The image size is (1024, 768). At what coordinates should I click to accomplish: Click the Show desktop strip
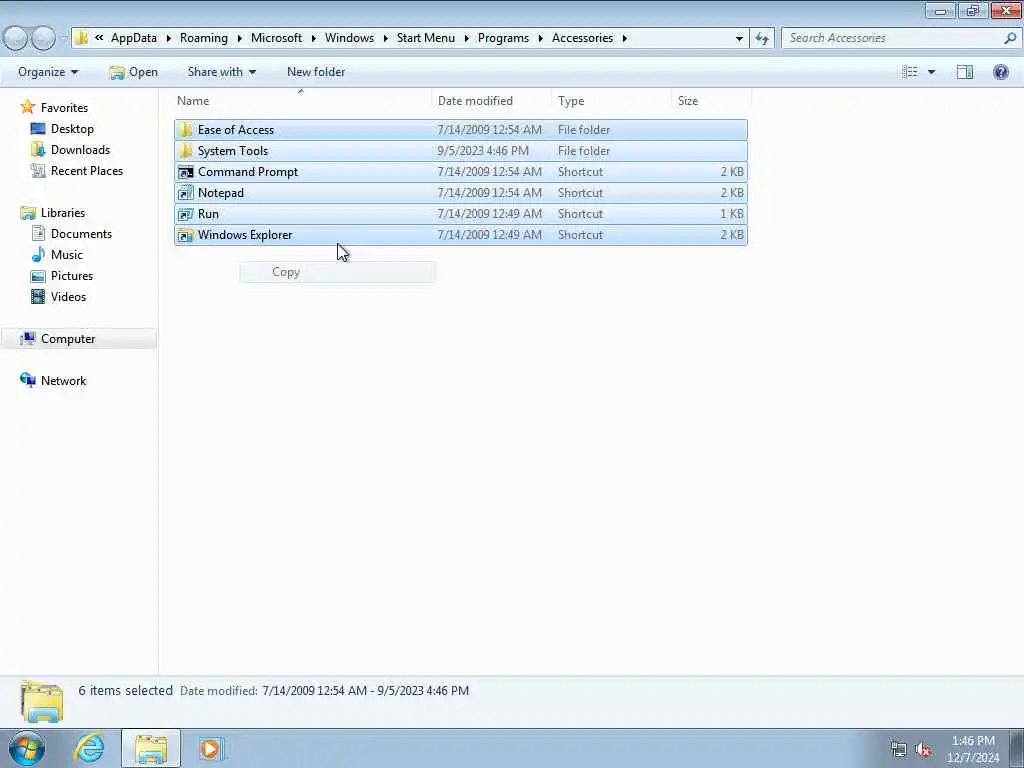click(x=1017, y=748)
